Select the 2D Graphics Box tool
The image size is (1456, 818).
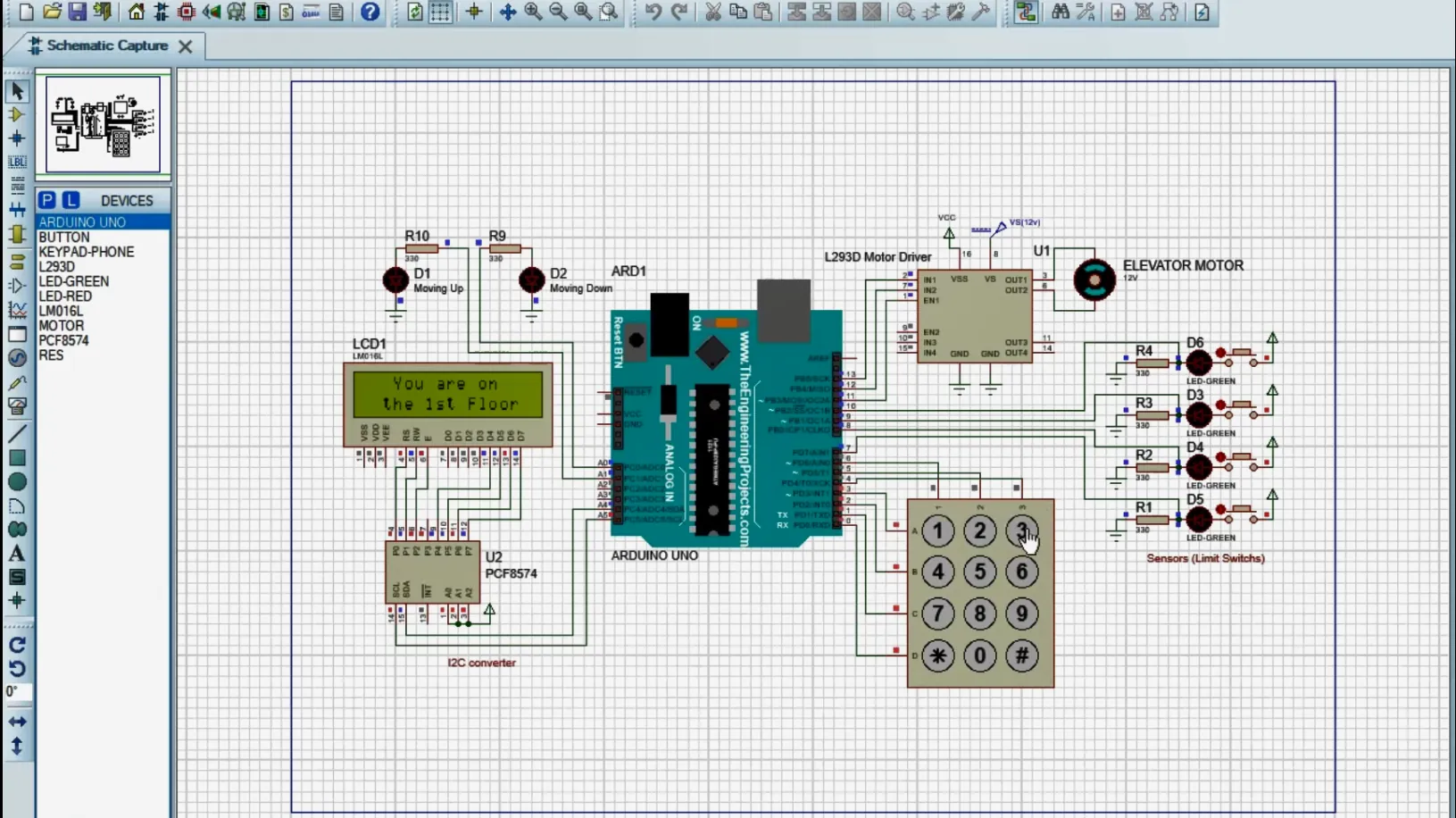[x=17, y=458]
